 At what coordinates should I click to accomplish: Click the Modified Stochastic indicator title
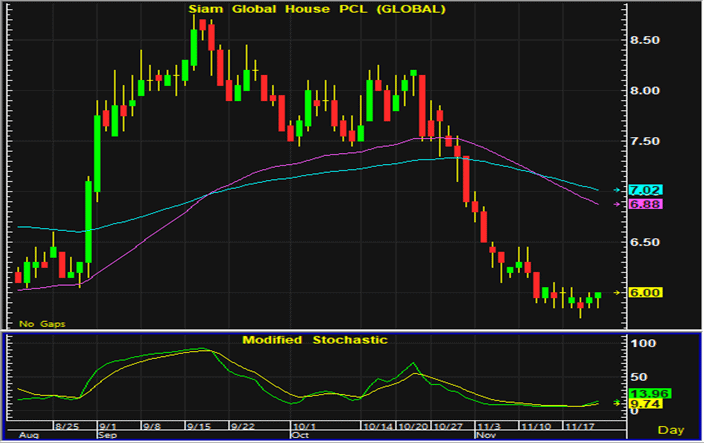tap(314, 340)
